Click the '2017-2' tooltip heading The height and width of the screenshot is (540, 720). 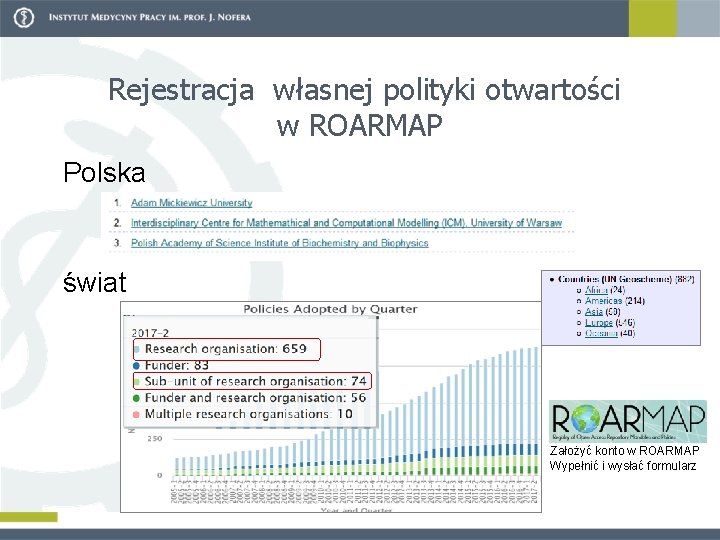point(150,333)
